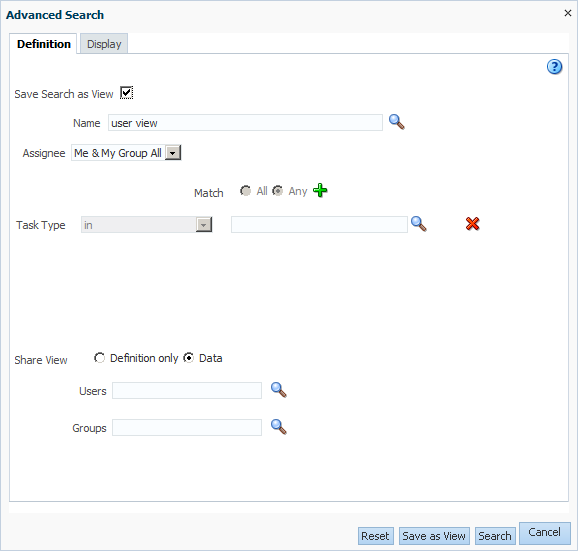Focus the Users input field
Screen dimensions: 578x551
coord(187,390)
